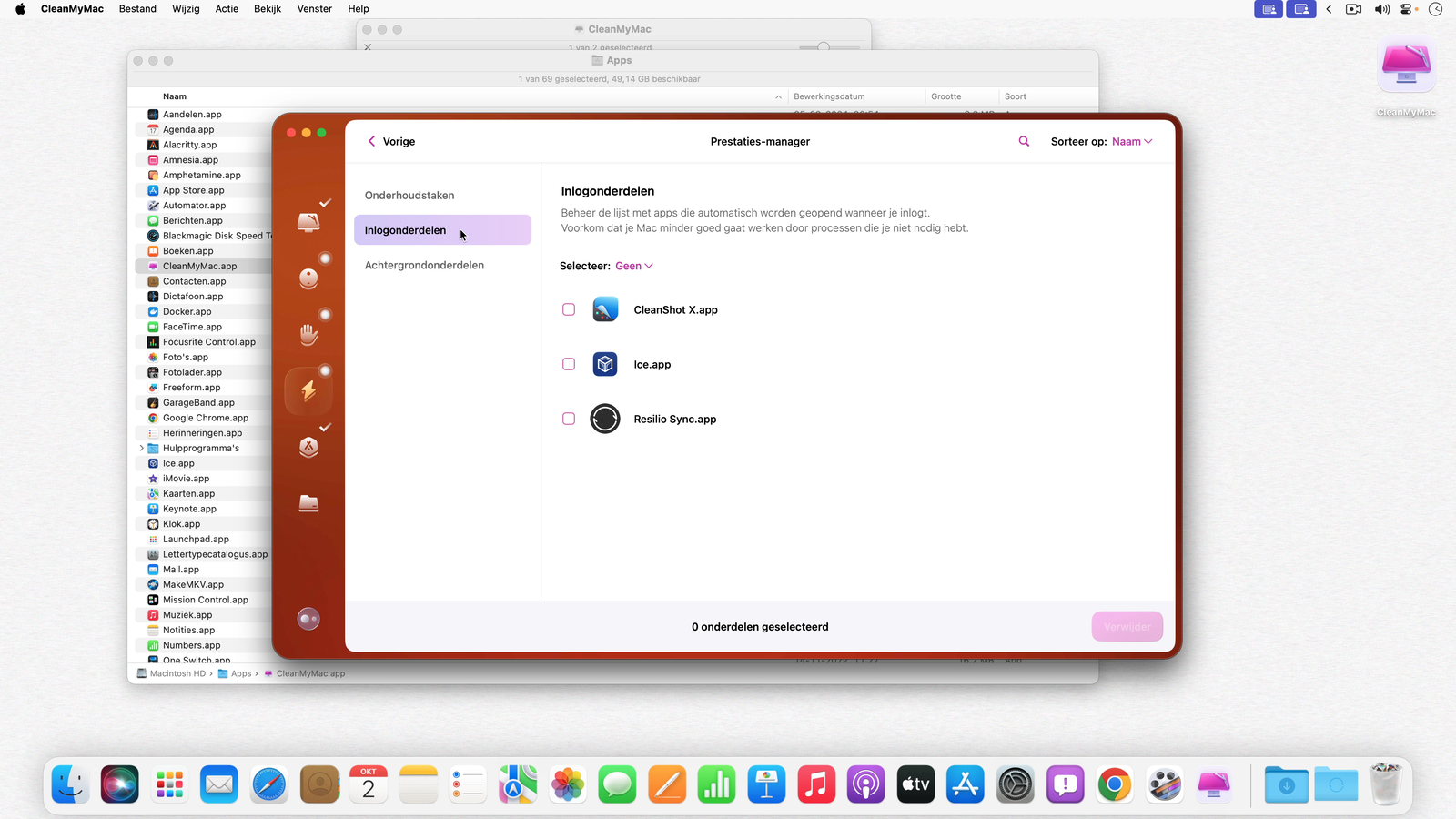Expand the Hulpprogramma's folder in Finder

pos(142,448)
